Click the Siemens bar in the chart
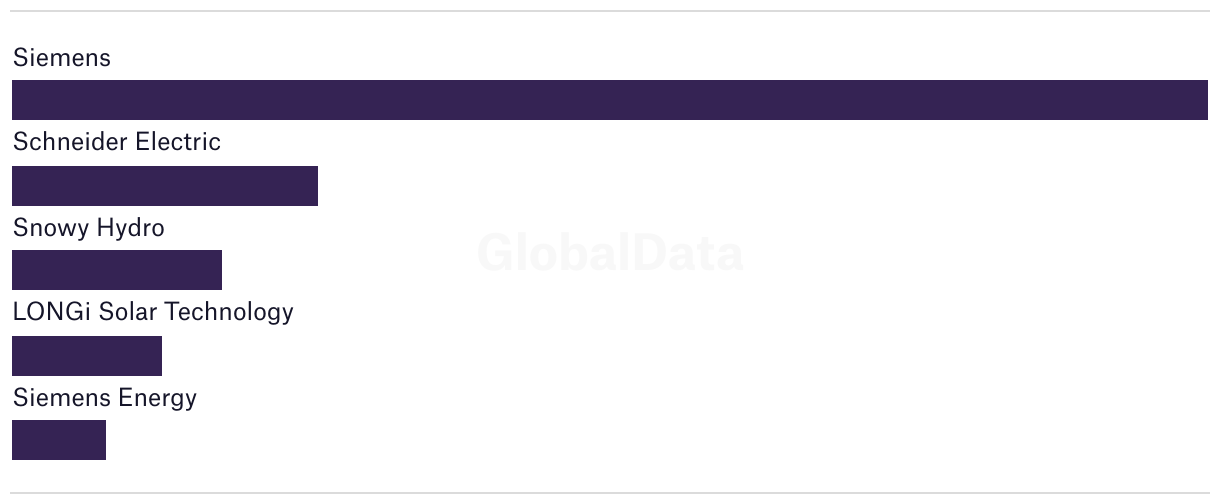Viewport: 1220px width, 504px height. pos(610,100)
